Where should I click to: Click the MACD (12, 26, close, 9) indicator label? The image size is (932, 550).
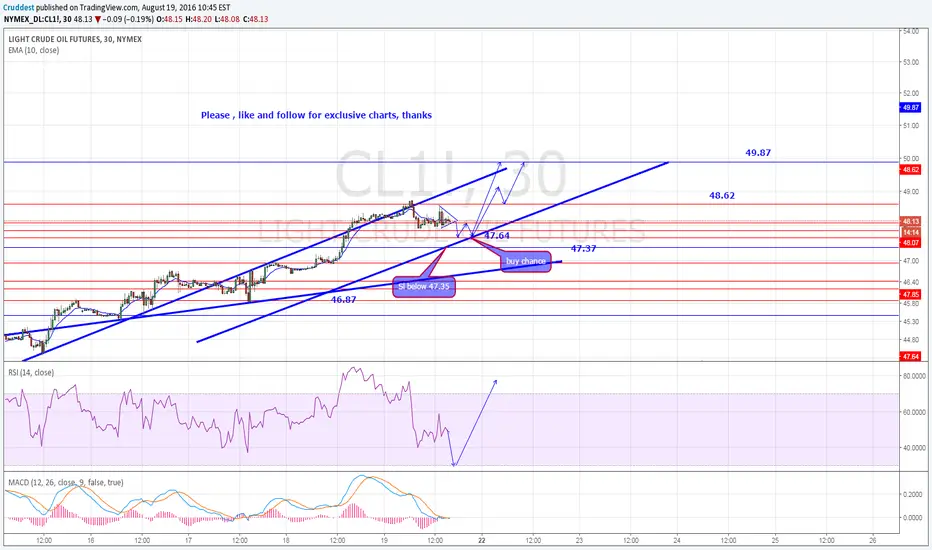coord(65,483)
